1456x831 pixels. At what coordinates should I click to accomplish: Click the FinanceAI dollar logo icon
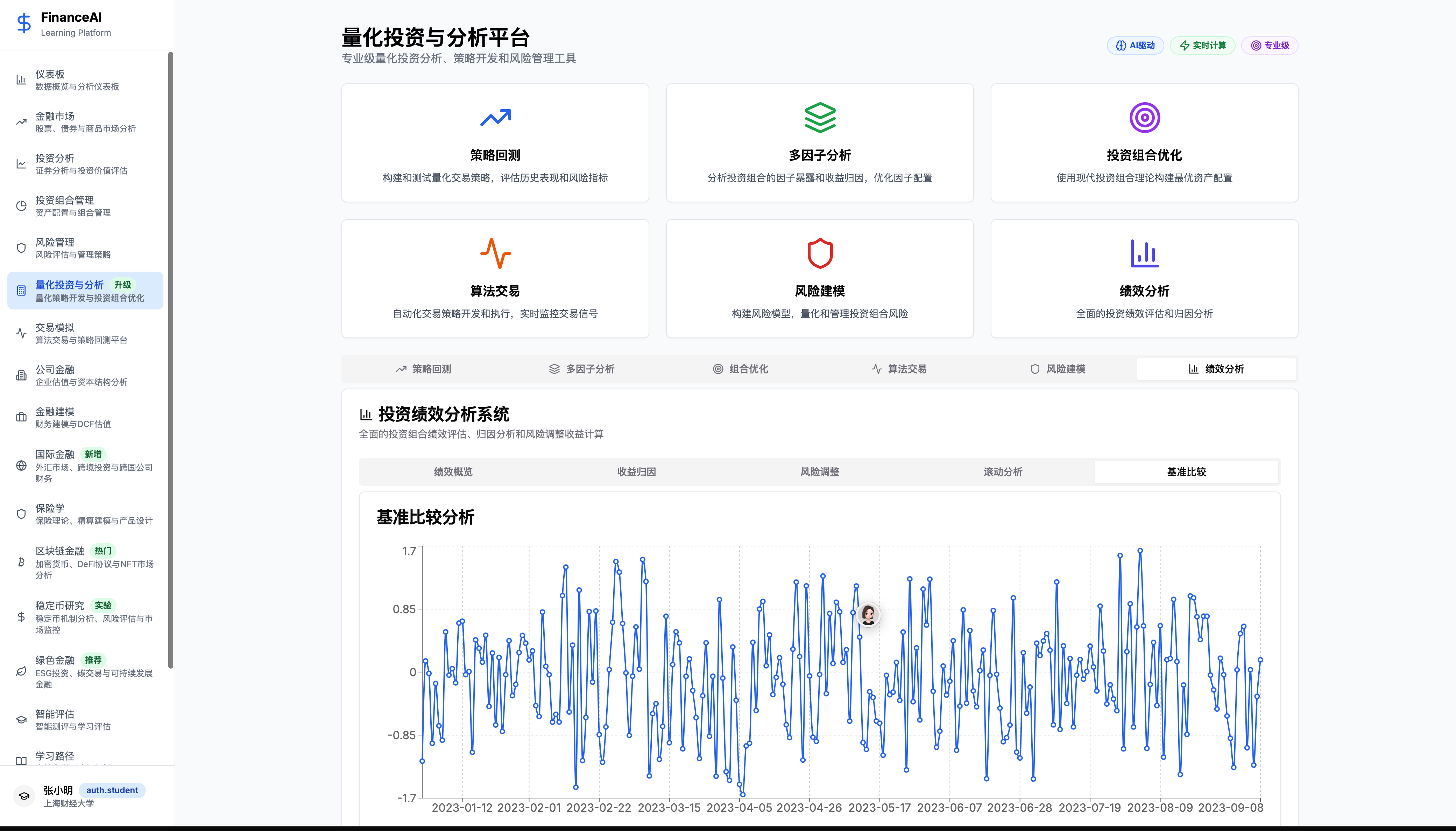tap(23, 23)
